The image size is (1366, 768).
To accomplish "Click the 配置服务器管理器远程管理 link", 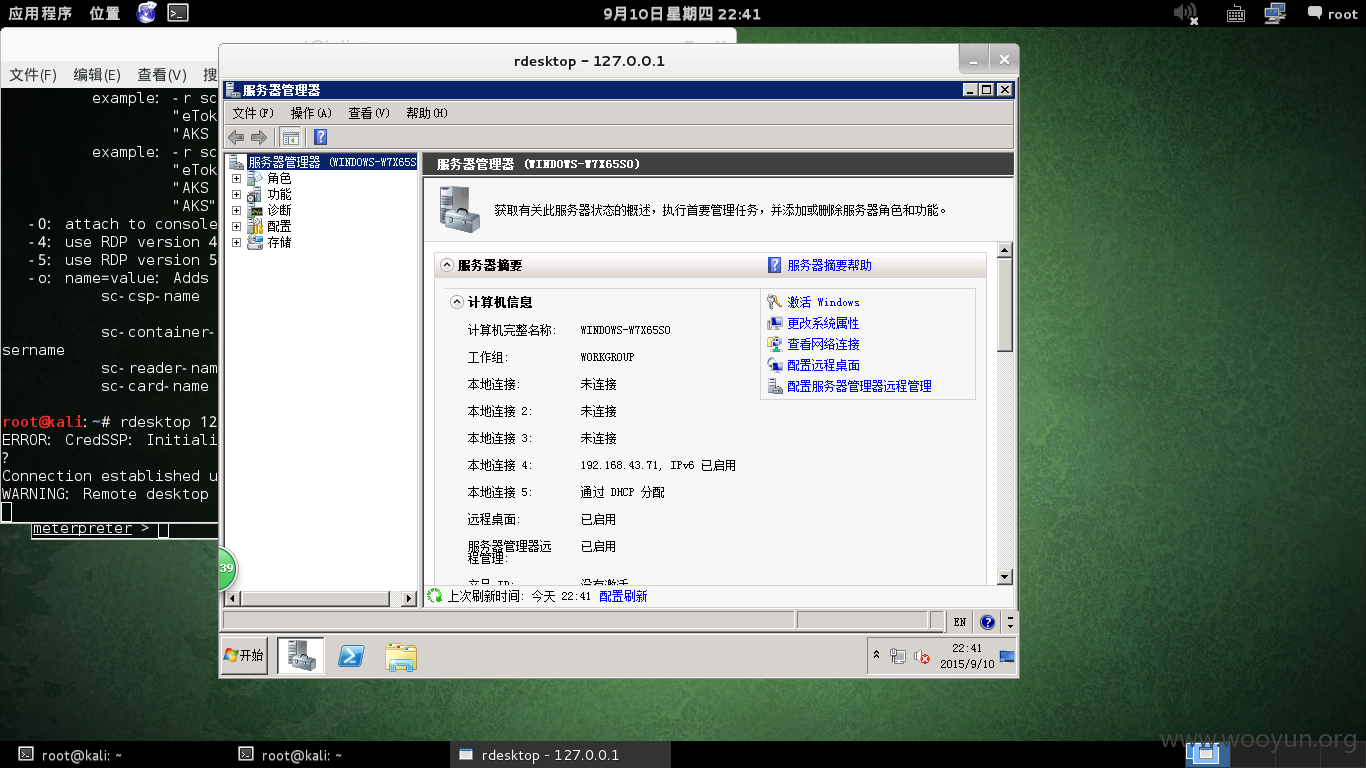I will point(859,386).
